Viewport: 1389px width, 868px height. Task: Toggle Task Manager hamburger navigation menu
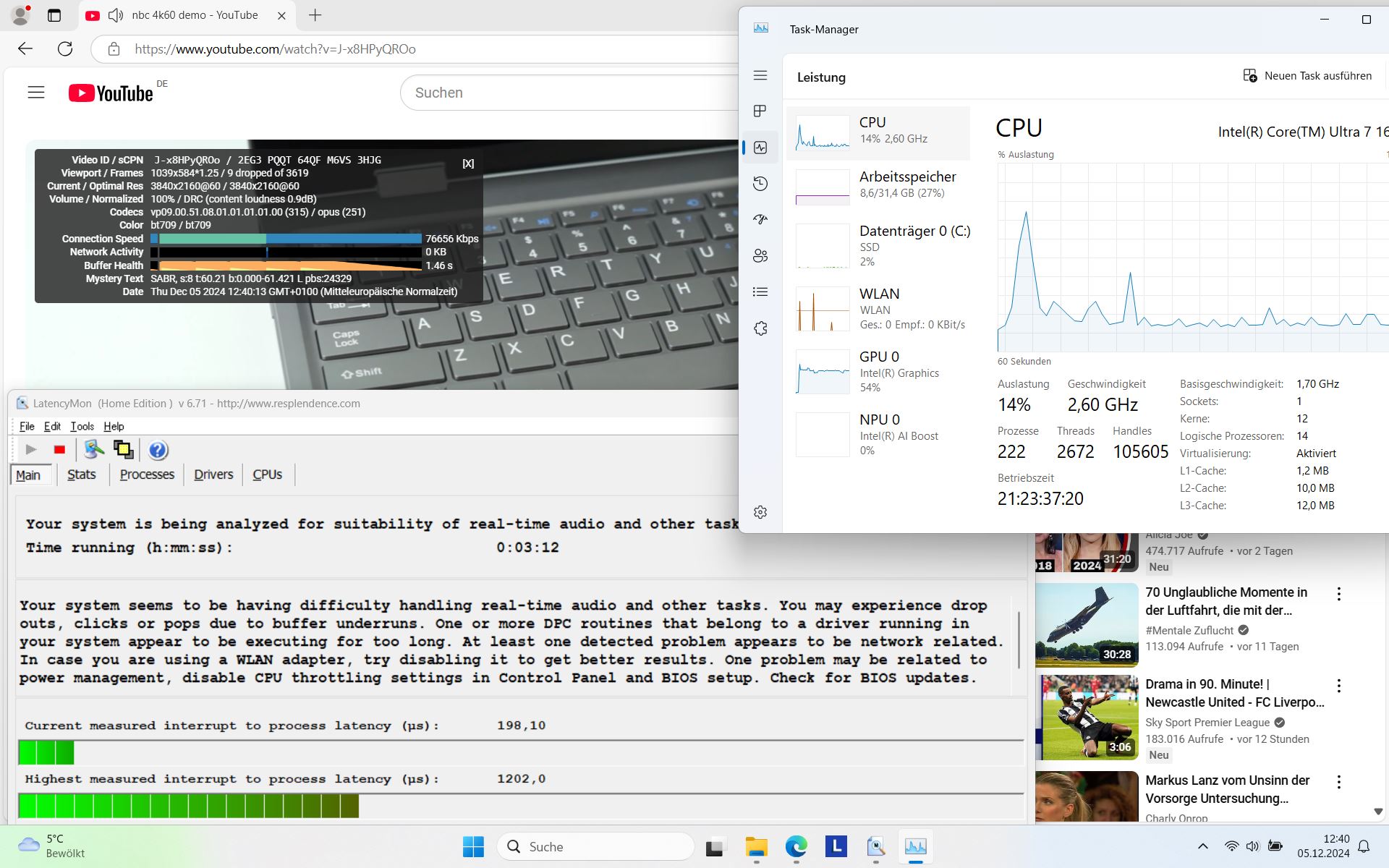pos(760,75)
